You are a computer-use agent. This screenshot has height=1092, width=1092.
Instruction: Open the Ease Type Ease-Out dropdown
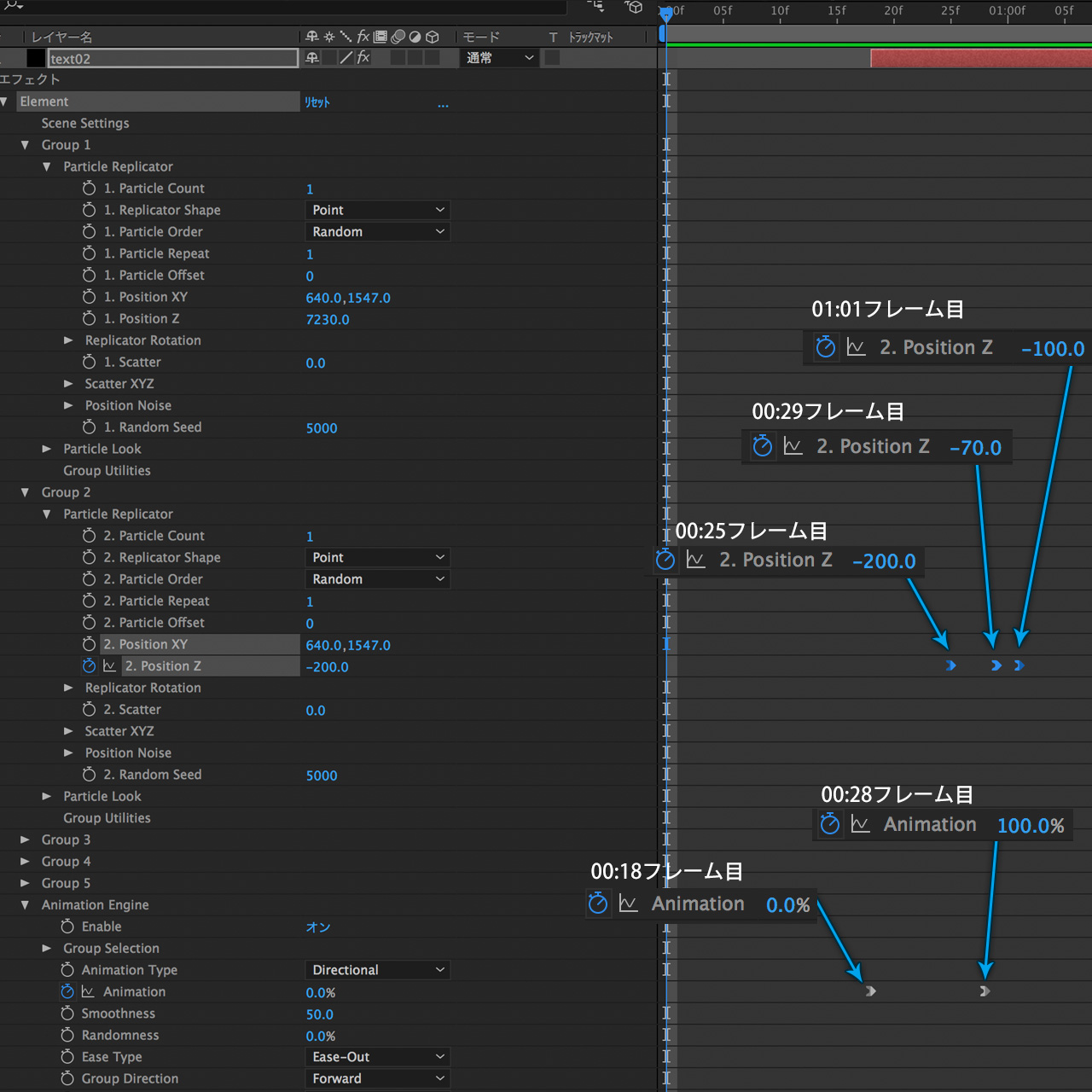tap(377, 1057)
